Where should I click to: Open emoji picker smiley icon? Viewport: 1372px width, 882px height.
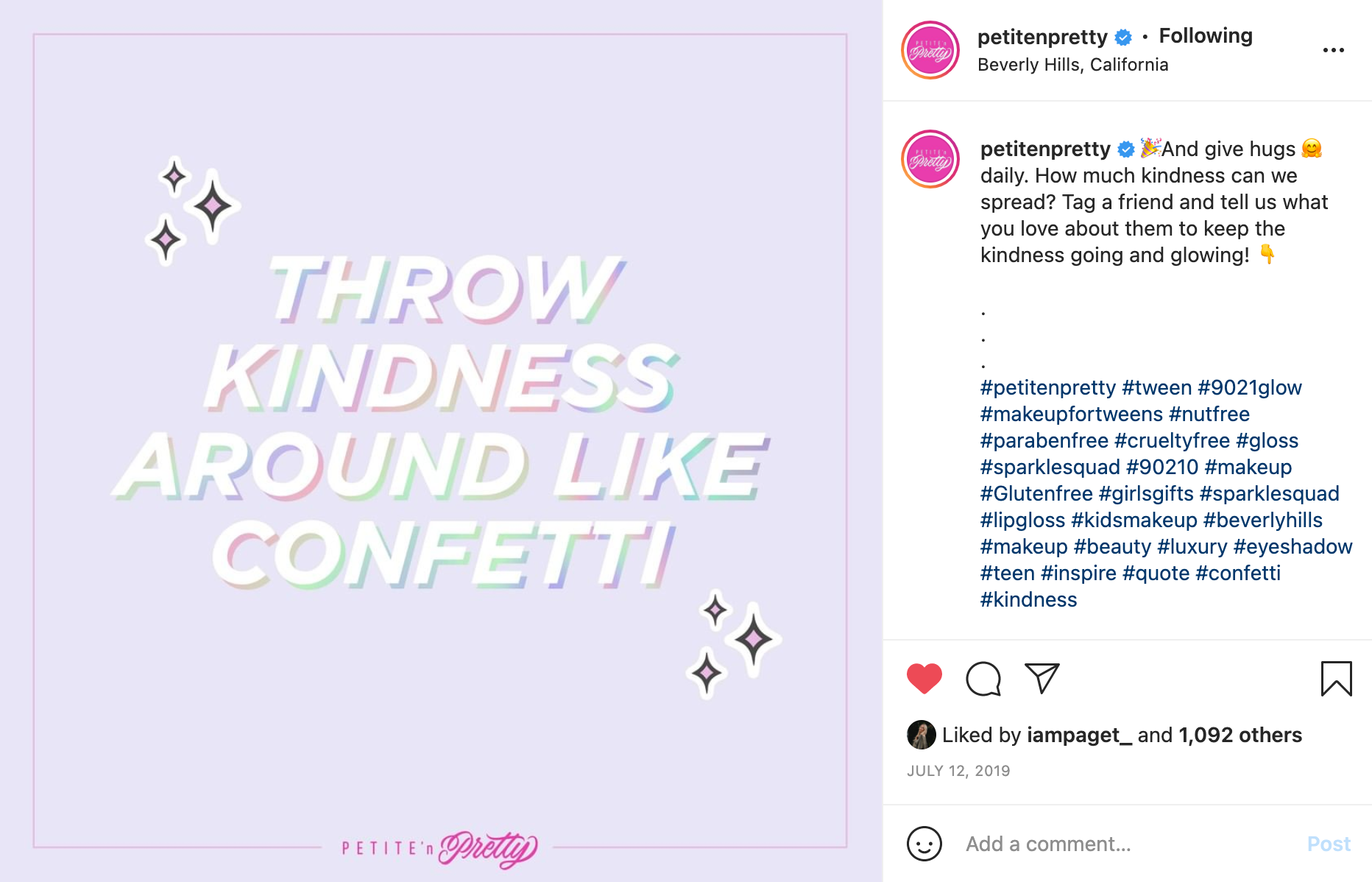[924, 844]
